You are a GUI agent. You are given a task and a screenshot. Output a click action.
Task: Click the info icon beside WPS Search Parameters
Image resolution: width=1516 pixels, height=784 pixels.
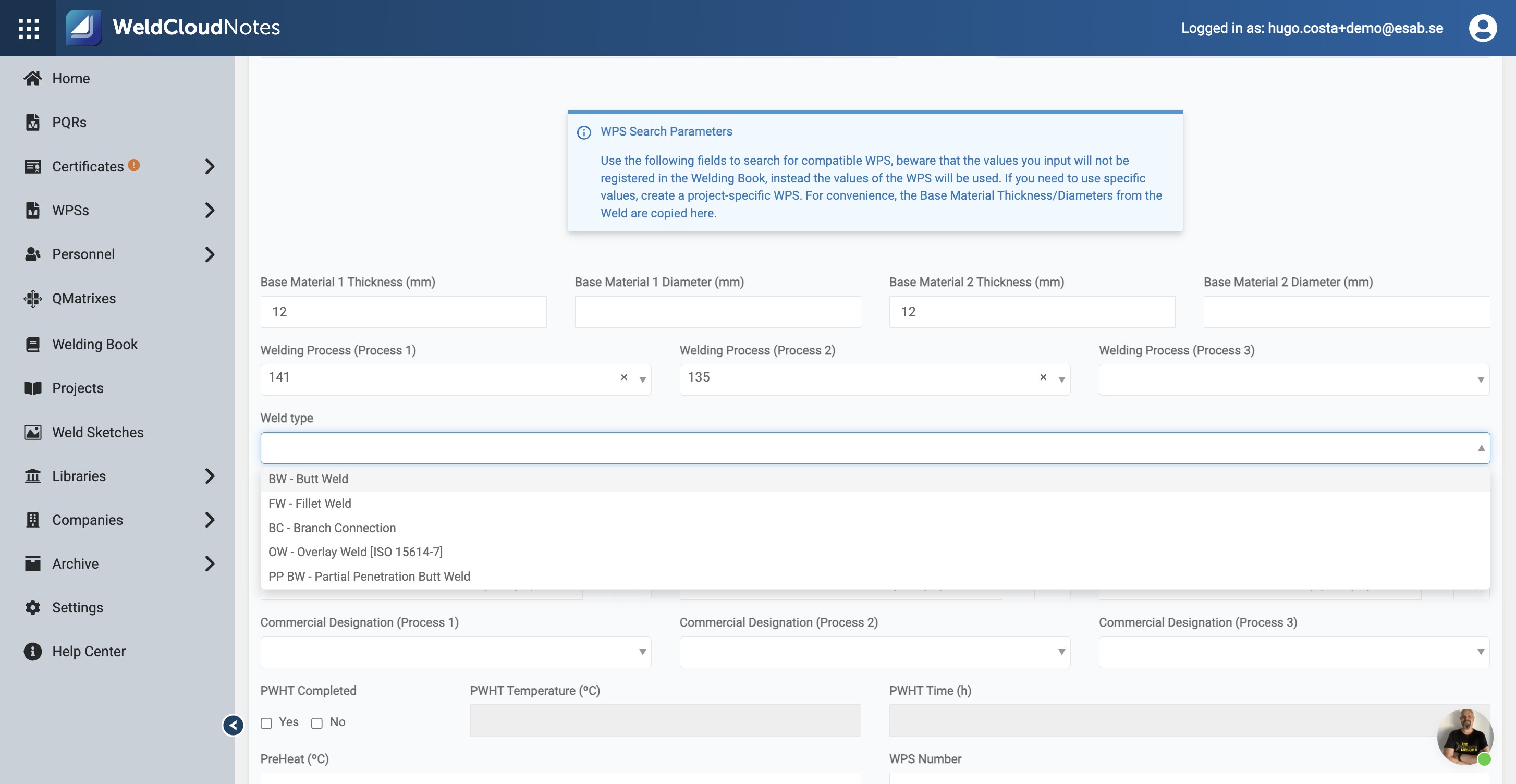(x=584, y=132)
